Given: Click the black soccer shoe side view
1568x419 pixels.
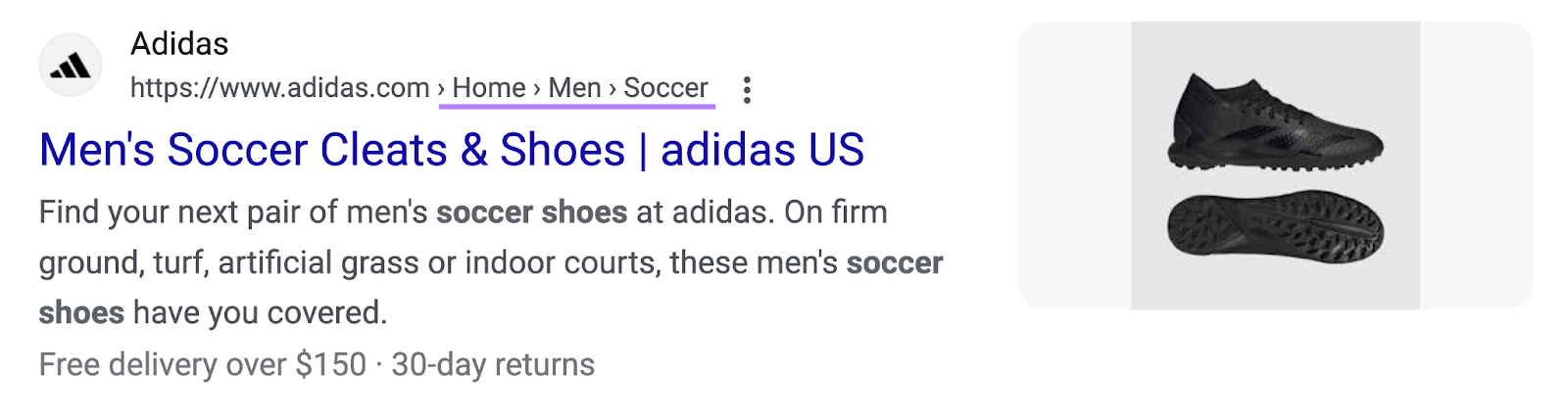Looking at the screenshot, I should [x=1275, y=122].
